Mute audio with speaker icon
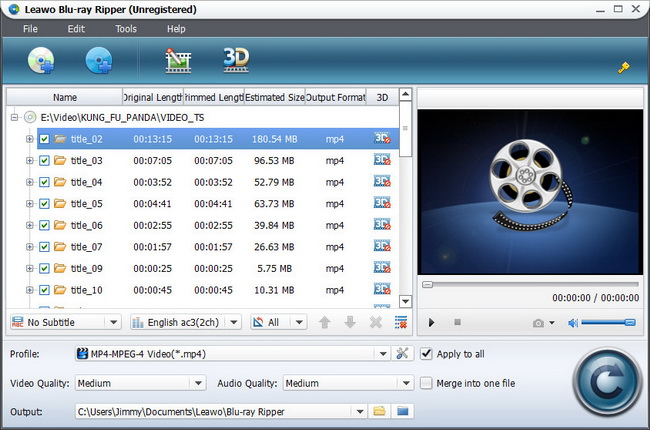 (x=573, y=323)
